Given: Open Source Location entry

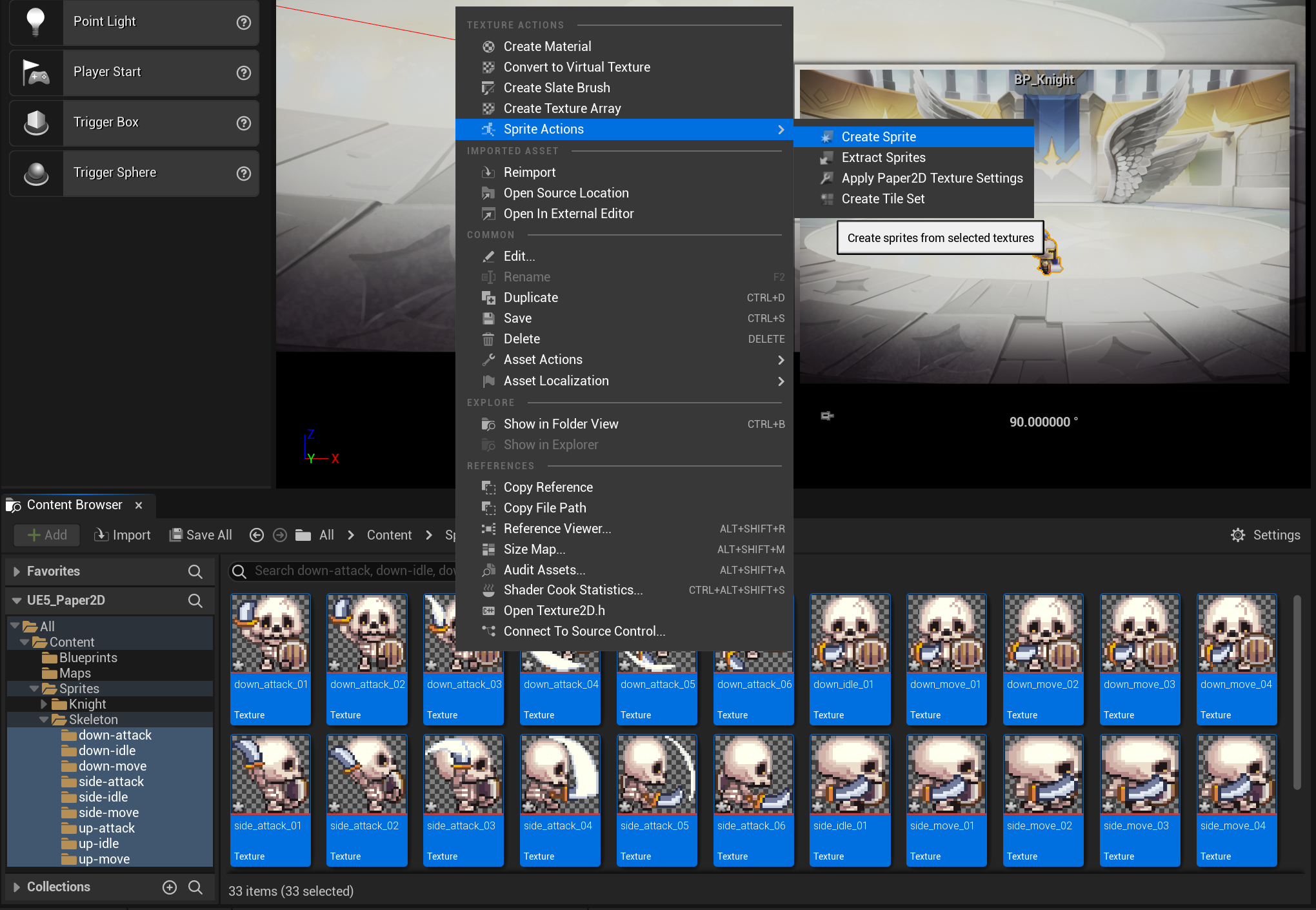Looking at the screenshot, I should click(624, 193).
